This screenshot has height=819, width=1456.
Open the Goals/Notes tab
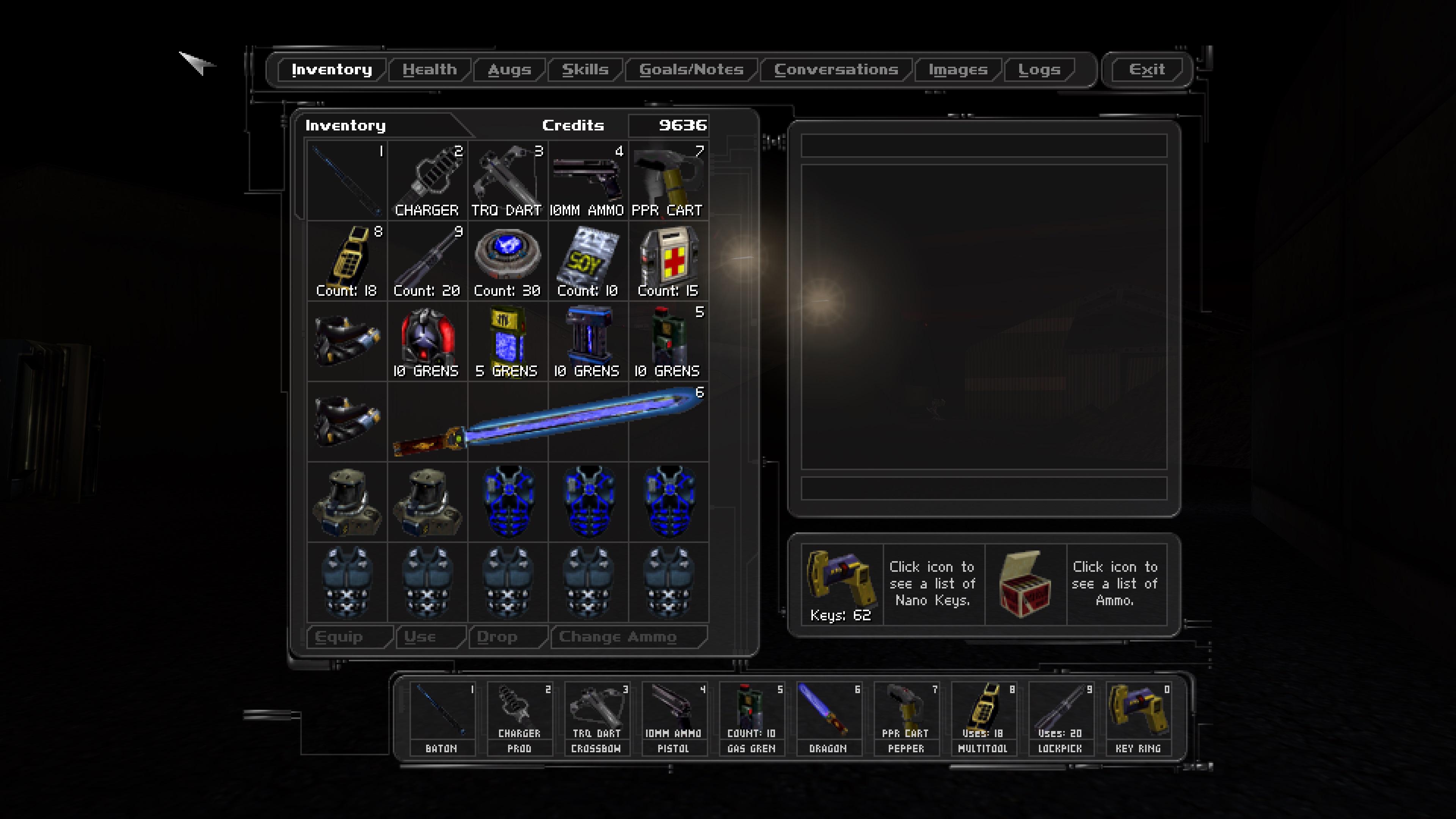click(x=691, y=69)
